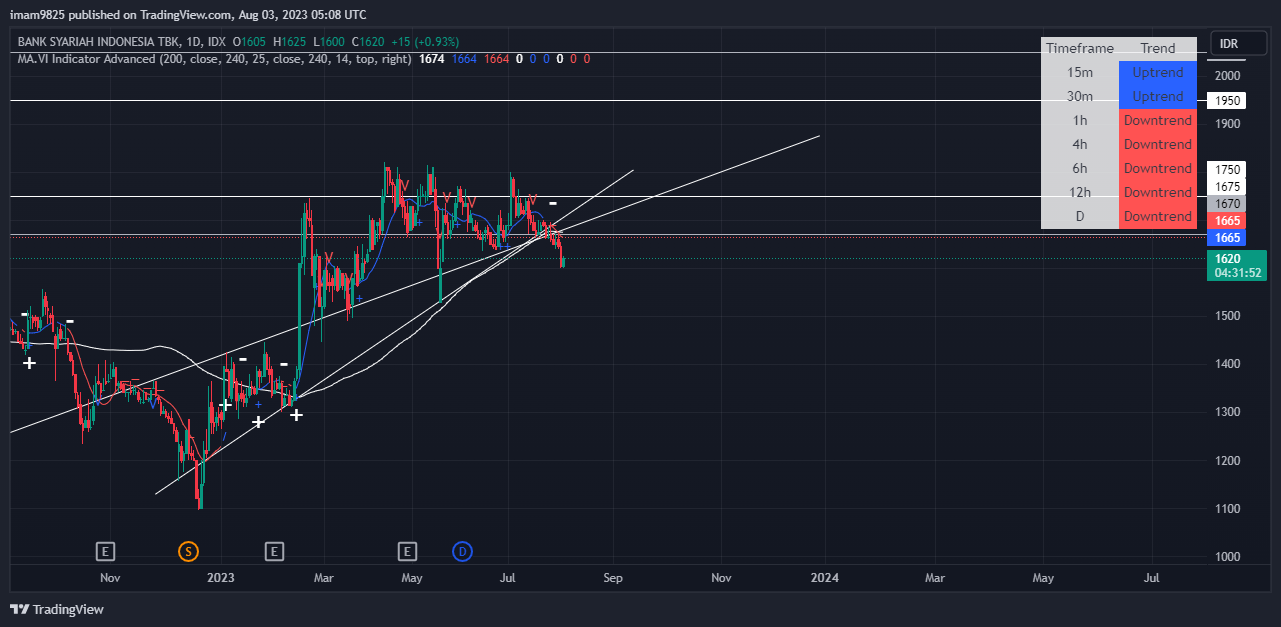
Task: Click the C1620 close value
Action: pos(368,43)
